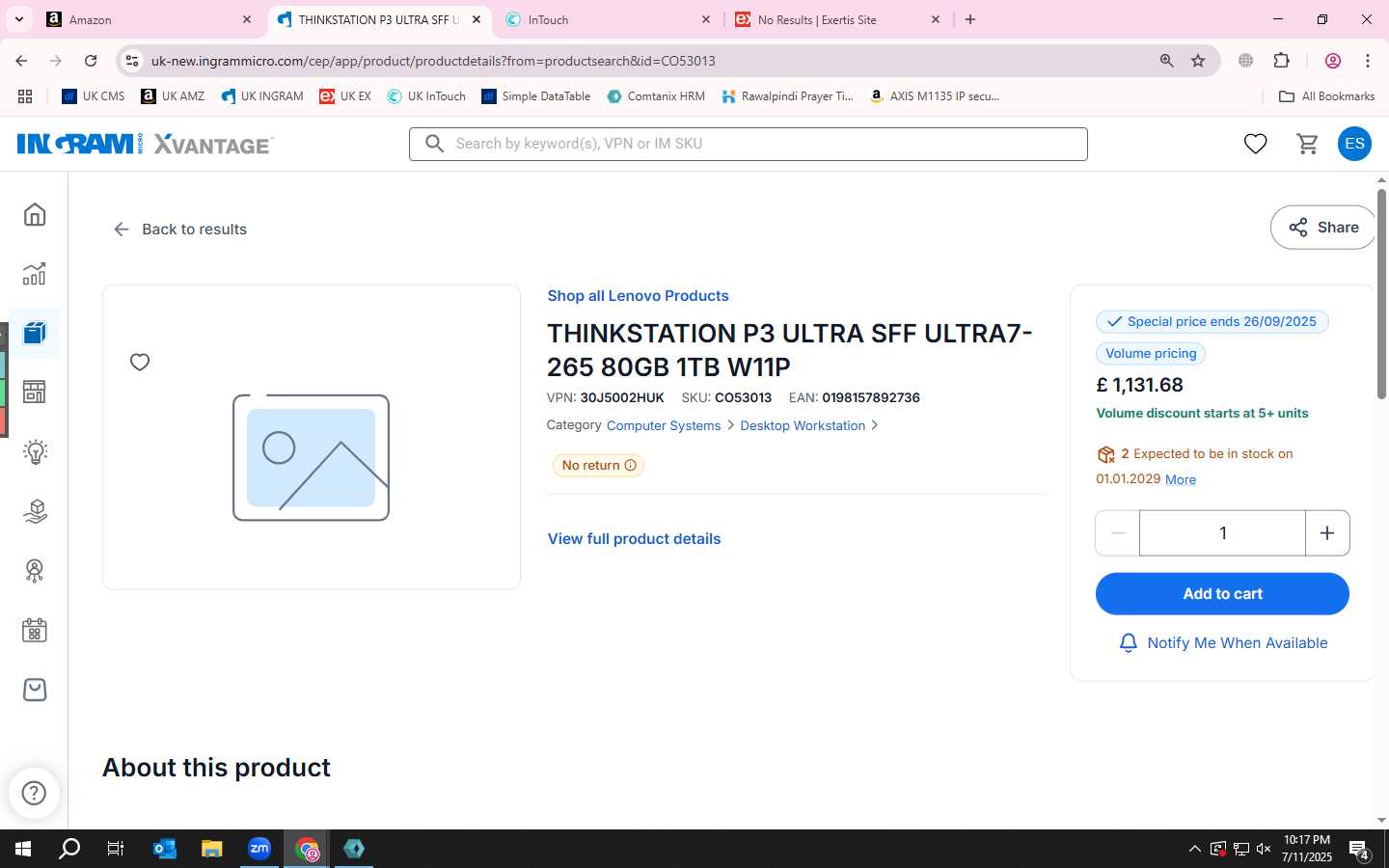Open the wishlist heart in header
This screenshot has height=868, width=1389.
pyautogui.click(x=1255, y=144)
